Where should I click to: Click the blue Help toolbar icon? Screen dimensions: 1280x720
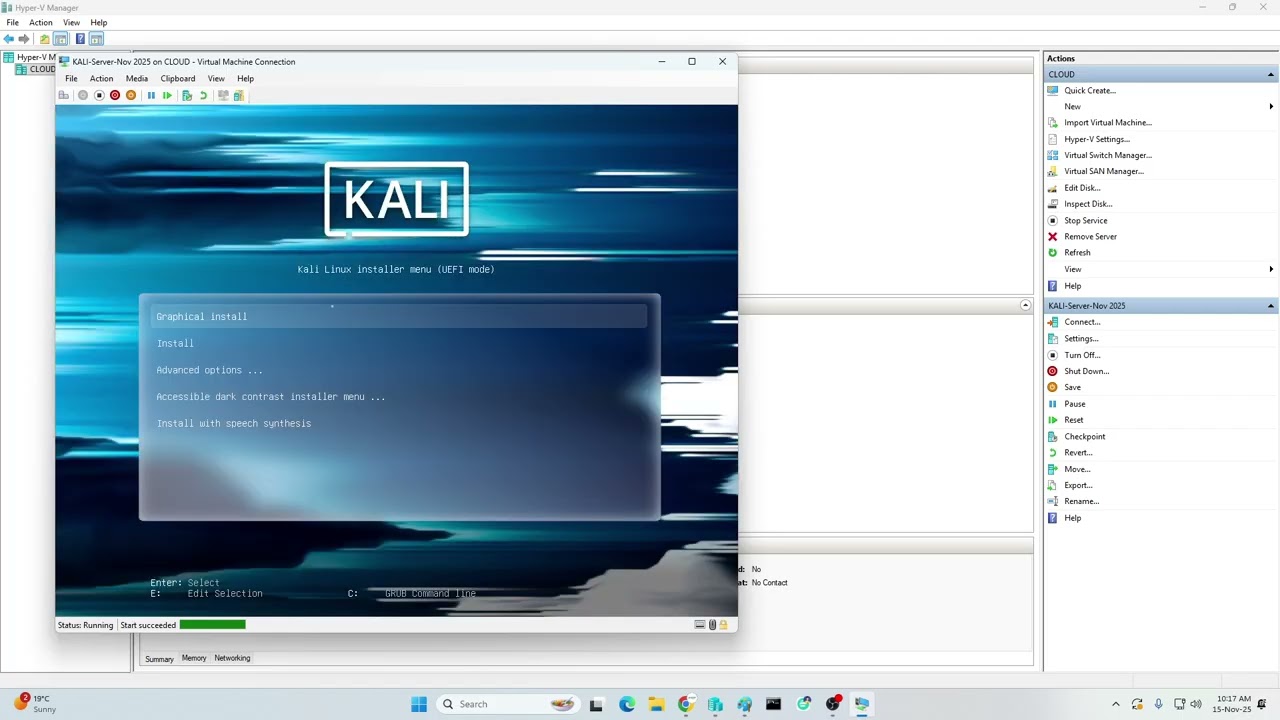pyautogui.click(x=80, y=39)
